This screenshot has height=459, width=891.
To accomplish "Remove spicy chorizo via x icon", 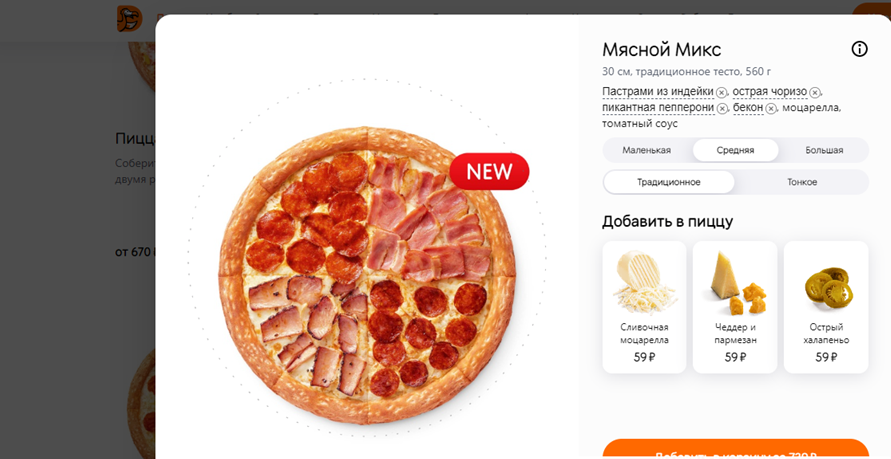I will click(x=814, y=92).
